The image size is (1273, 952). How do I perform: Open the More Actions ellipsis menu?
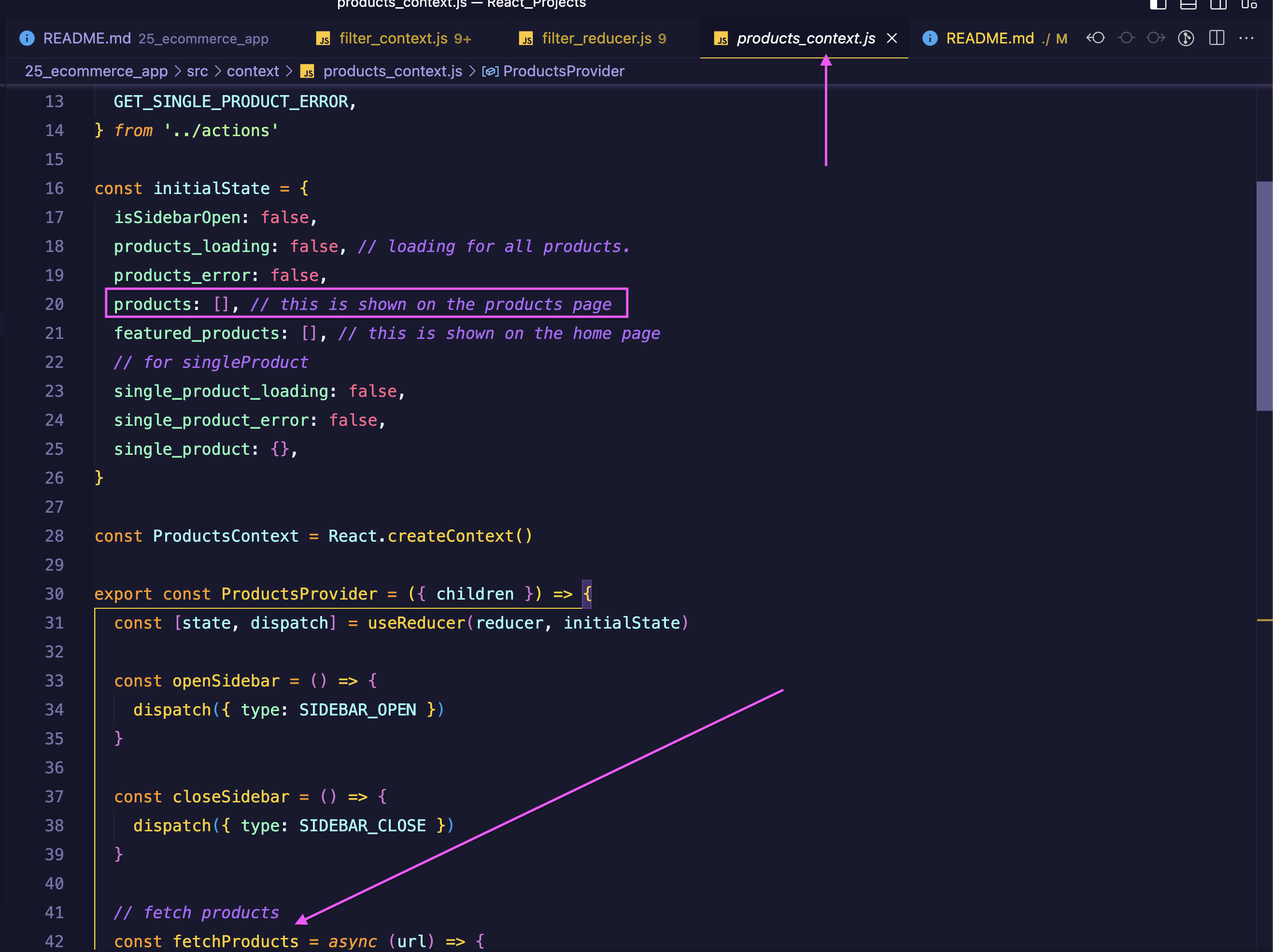pos(1246,38)
